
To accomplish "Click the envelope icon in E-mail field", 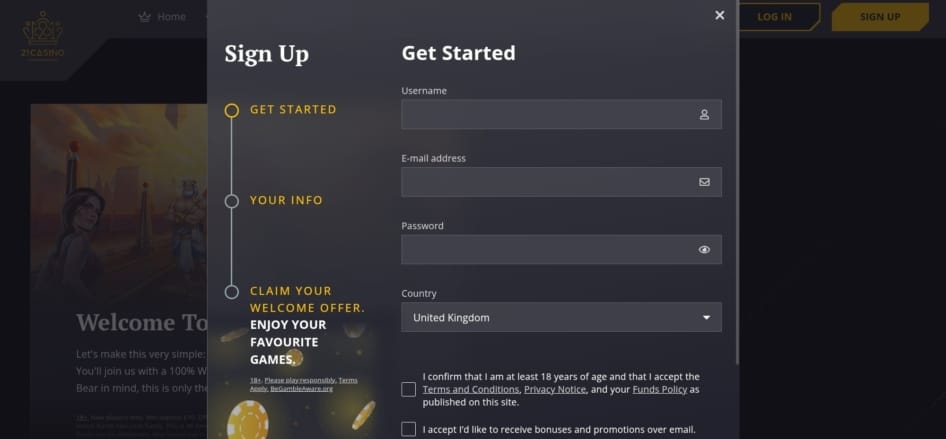I will pyautogui.click(x=704, y=182).
